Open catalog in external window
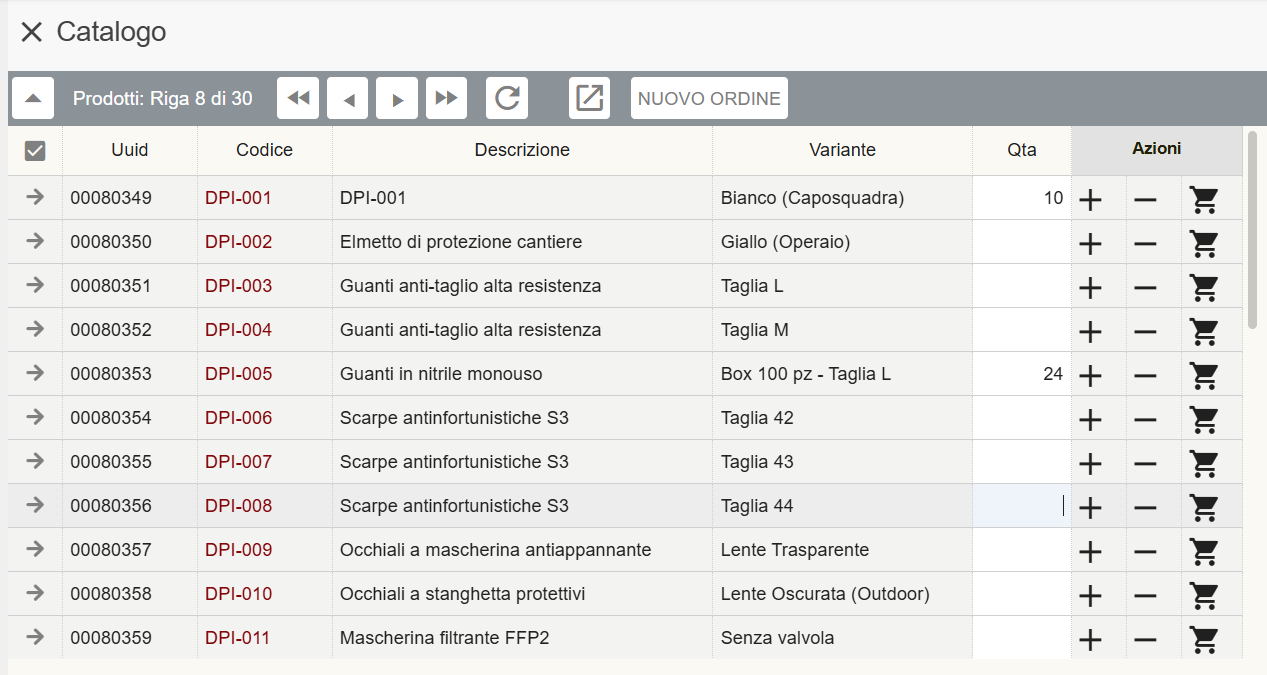The image size is (1267, 675). point(590,99)
